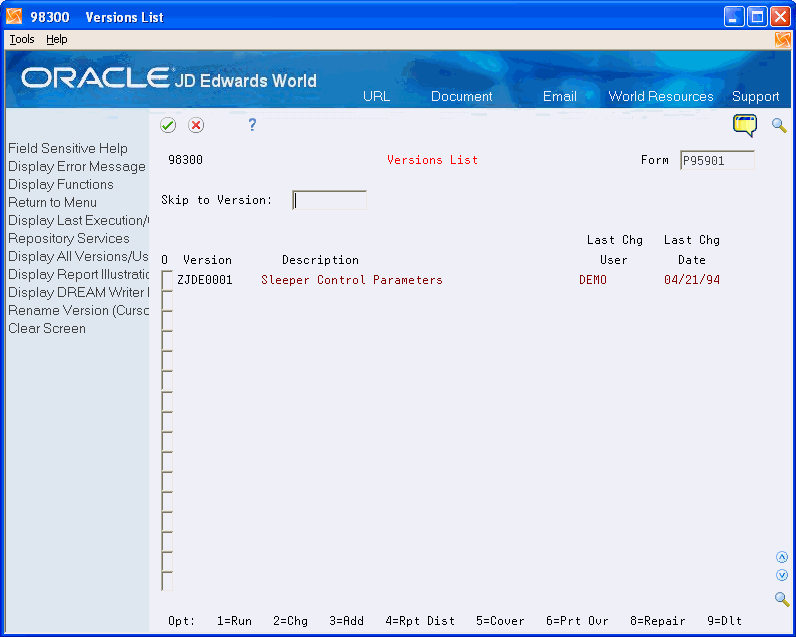Click the Form field containing P95901
Screen dimensions: 796x637
click(717, 160)
